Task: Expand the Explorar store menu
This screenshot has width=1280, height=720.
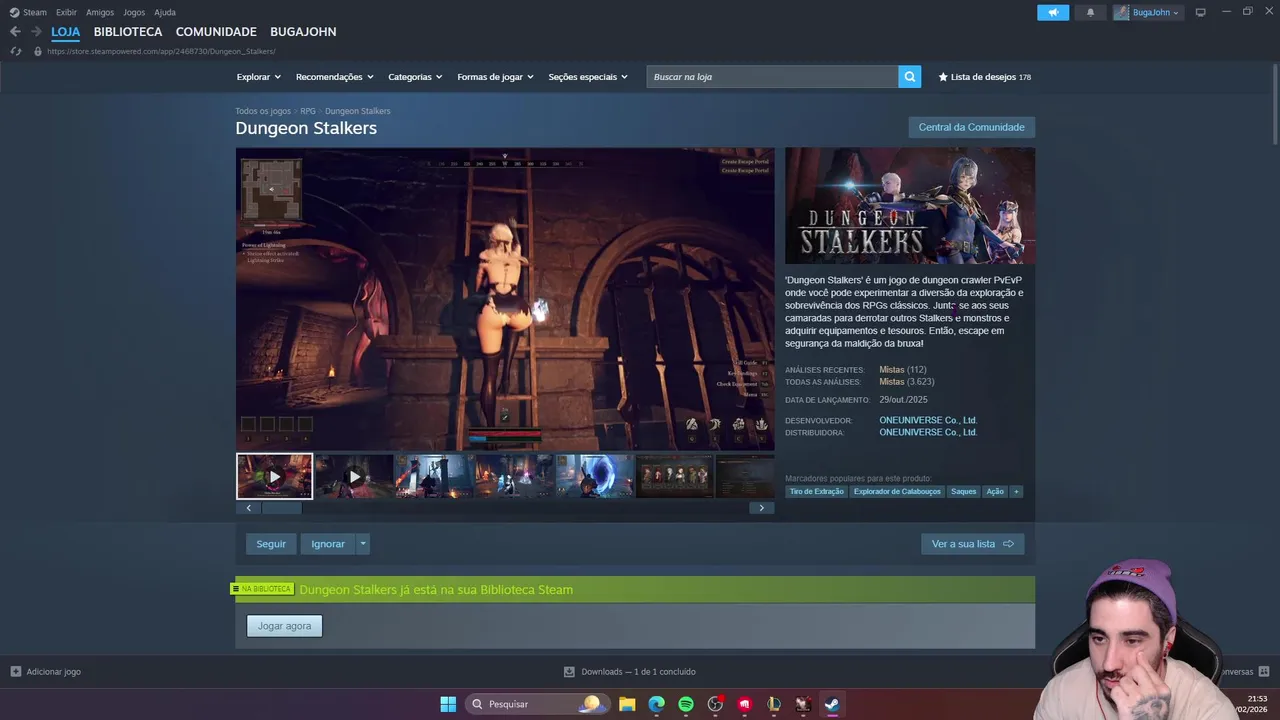Action: click(x=259, y=77)
